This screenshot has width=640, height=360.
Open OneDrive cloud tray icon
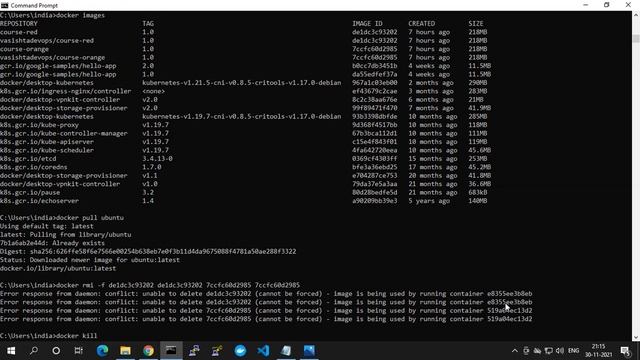tap(538, 351)
